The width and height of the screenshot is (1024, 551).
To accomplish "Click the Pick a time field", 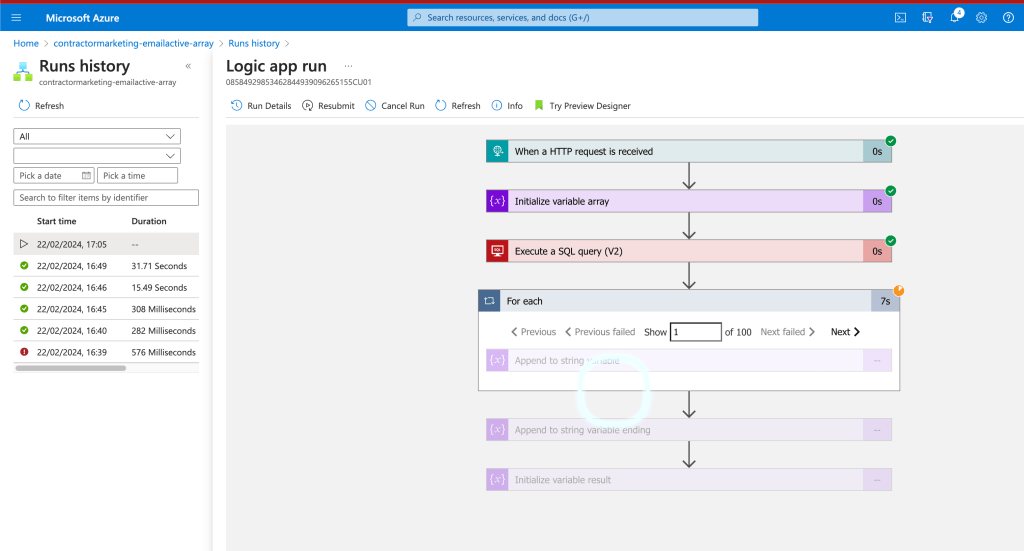I will coord(137,176).
